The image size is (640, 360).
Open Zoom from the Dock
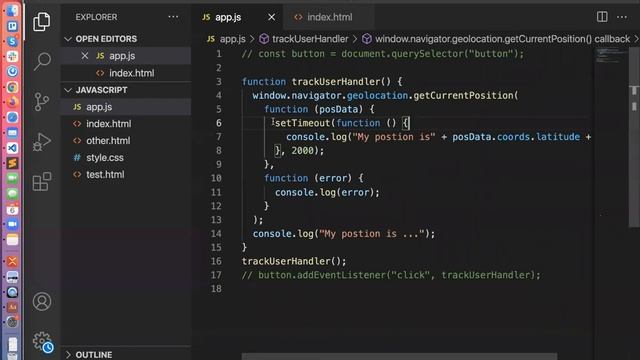[x=12, y=224]
